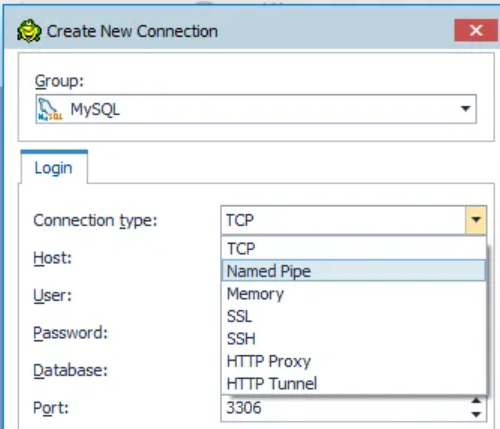The height and width of the screenshot is (429, 500).
Task: Increase the Port value with up arrow
Action: pyautogui.click(x=476, y=401)
